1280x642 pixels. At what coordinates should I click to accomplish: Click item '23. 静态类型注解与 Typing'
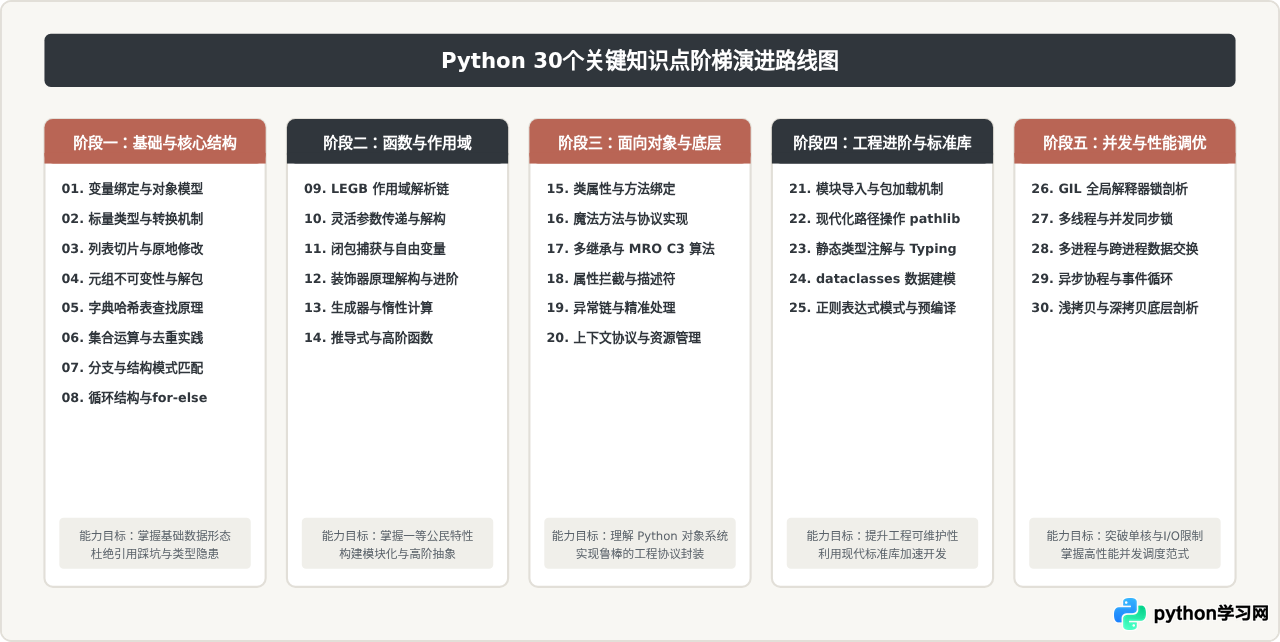(x=873, y=248)
